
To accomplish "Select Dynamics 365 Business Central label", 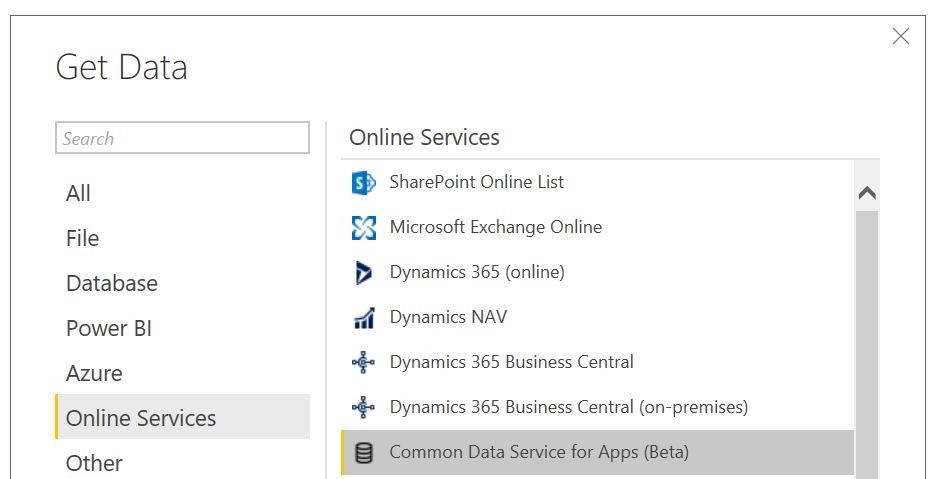I will click(512, 362).
